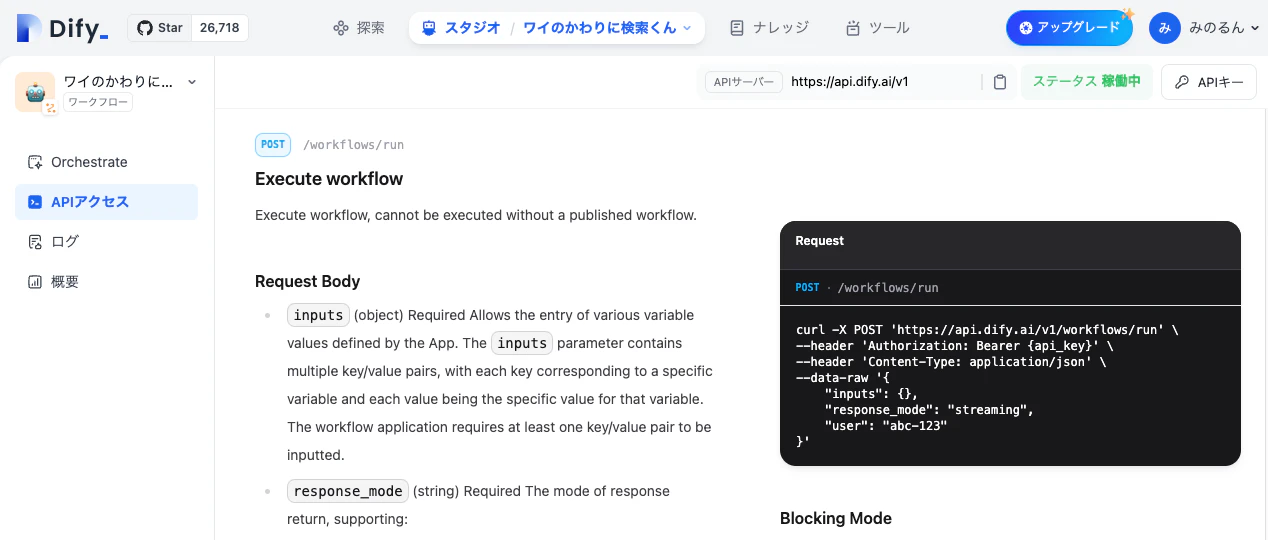This screenshot has width=1268, height=540.
Task: Click the response_mode code tag
Action: click(x=348, y=491)
